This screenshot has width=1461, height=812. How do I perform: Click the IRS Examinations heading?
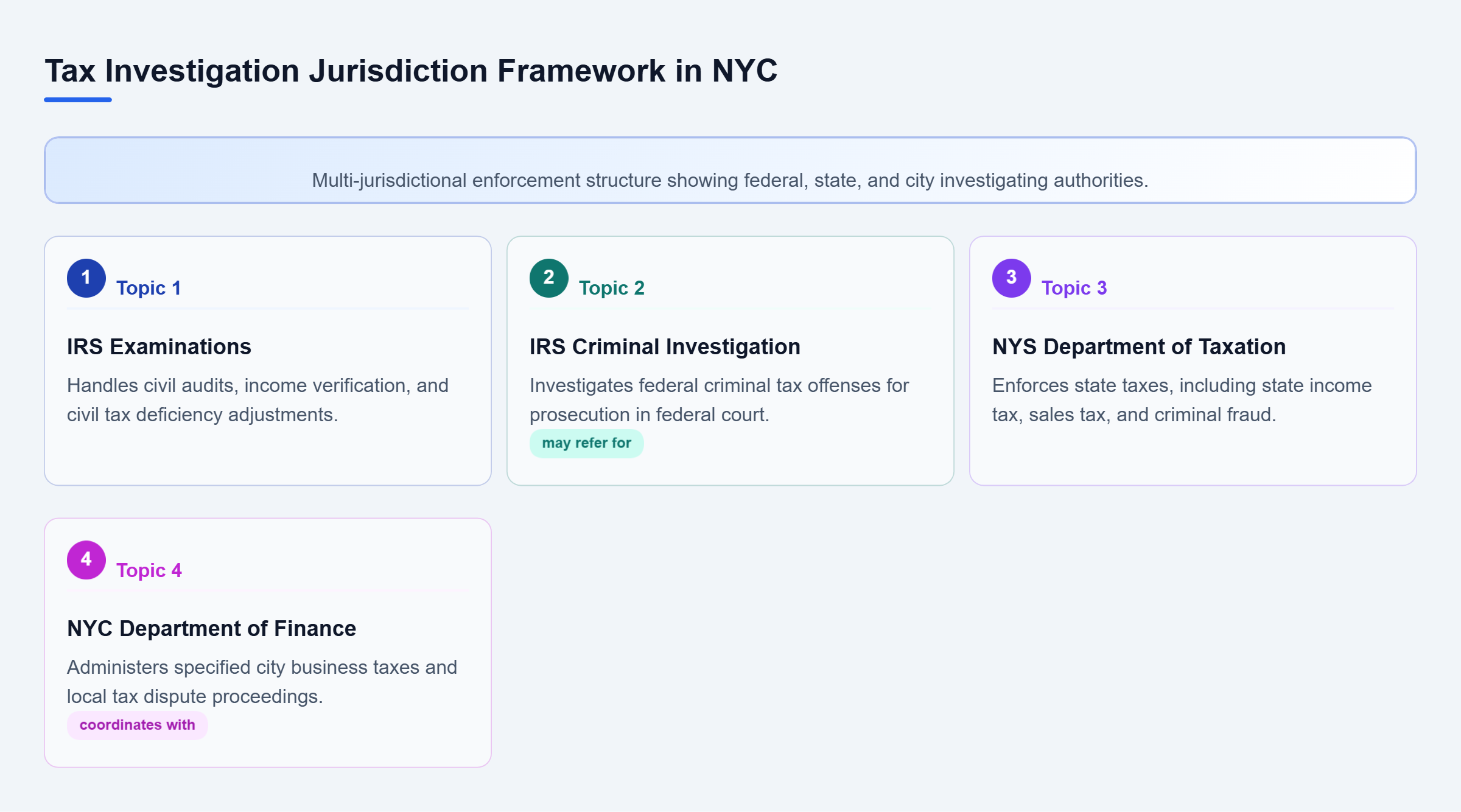159,347
